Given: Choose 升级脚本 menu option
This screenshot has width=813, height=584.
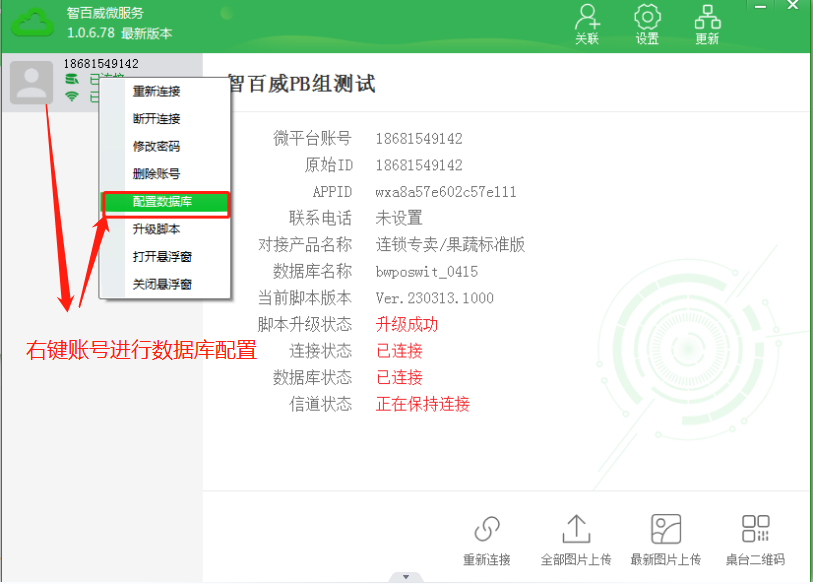Looking at the screenshot, I should point(157,229).
